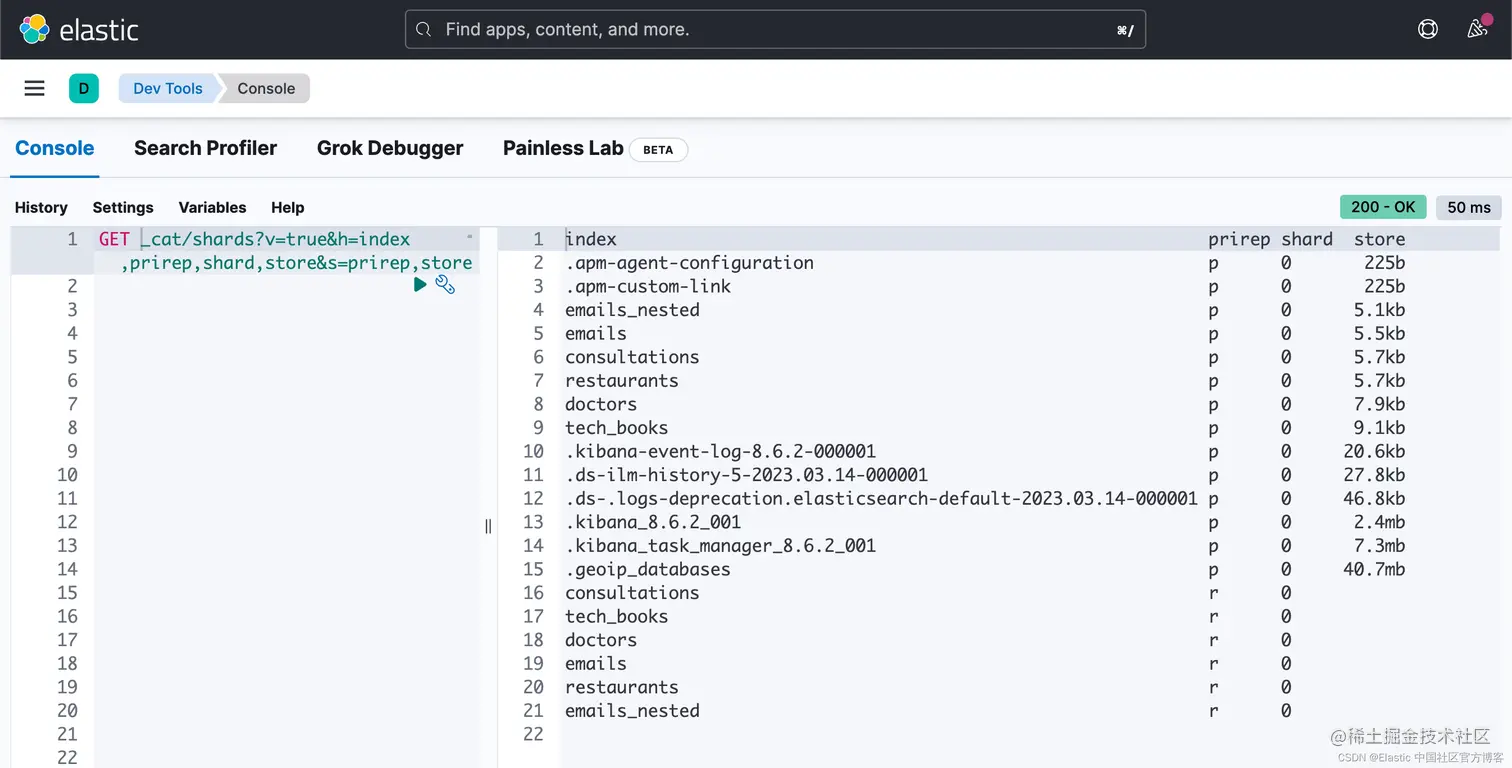Click the 200 - OK status badge
The height and width of the screenshot is (768, 1512).
(1383, 207)
